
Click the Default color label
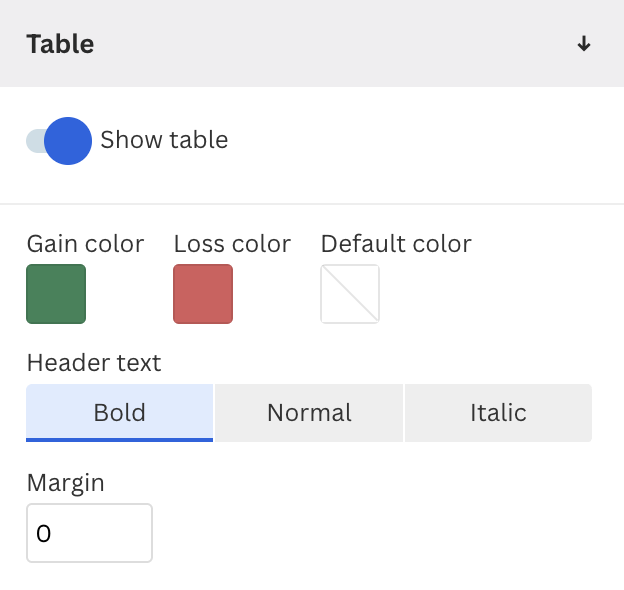coord(396,243)
